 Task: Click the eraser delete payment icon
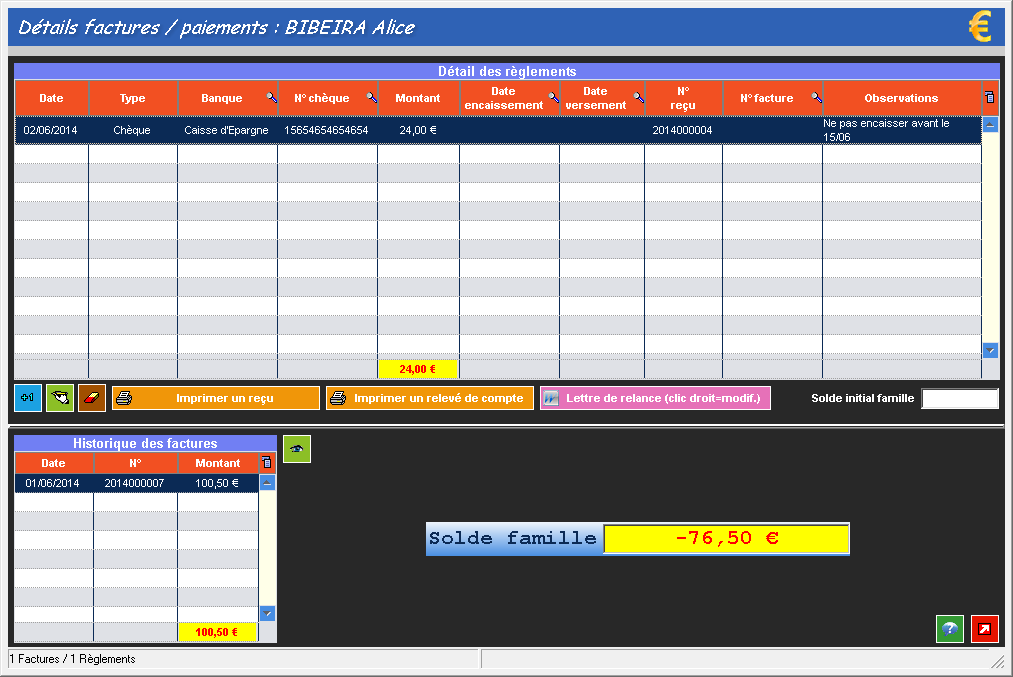92,398
